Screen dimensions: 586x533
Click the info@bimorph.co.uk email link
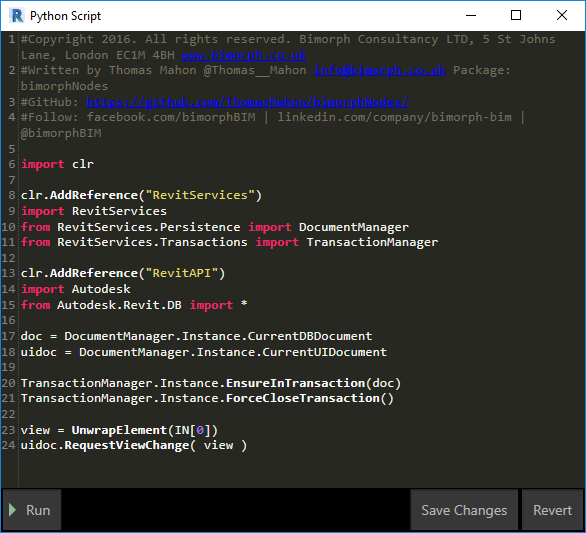(379, 70)
